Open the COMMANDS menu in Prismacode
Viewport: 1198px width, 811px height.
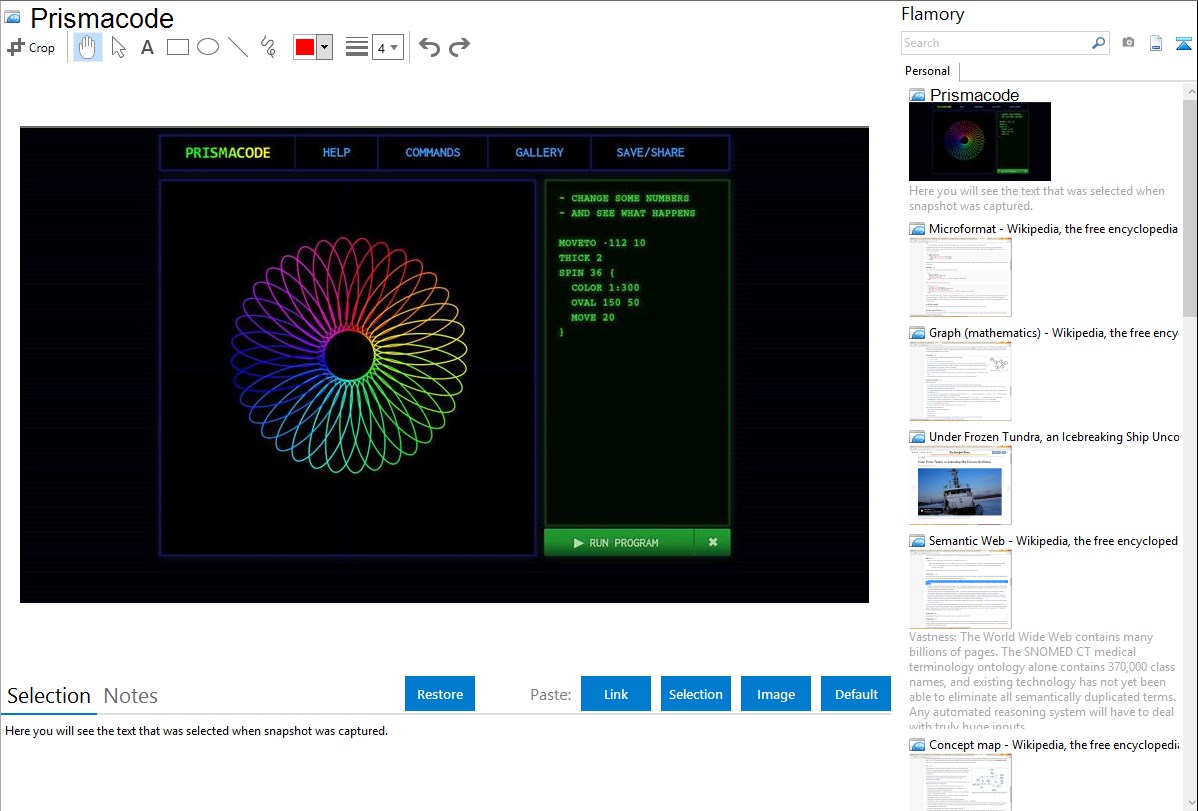pos(432,153)
